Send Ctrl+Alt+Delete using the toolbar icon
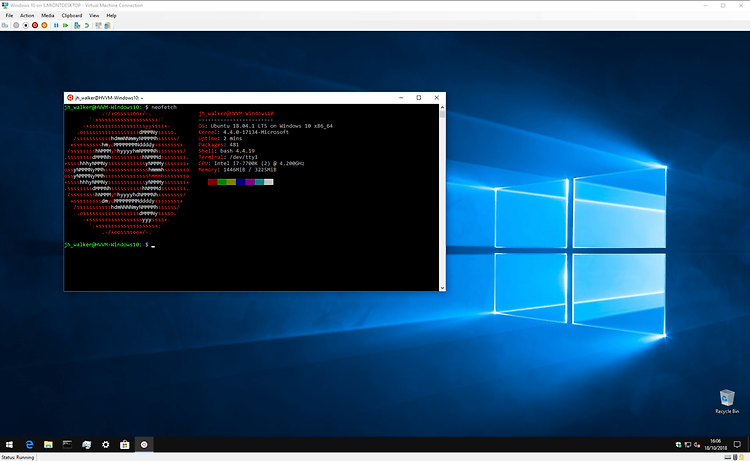 coord(5,25)
